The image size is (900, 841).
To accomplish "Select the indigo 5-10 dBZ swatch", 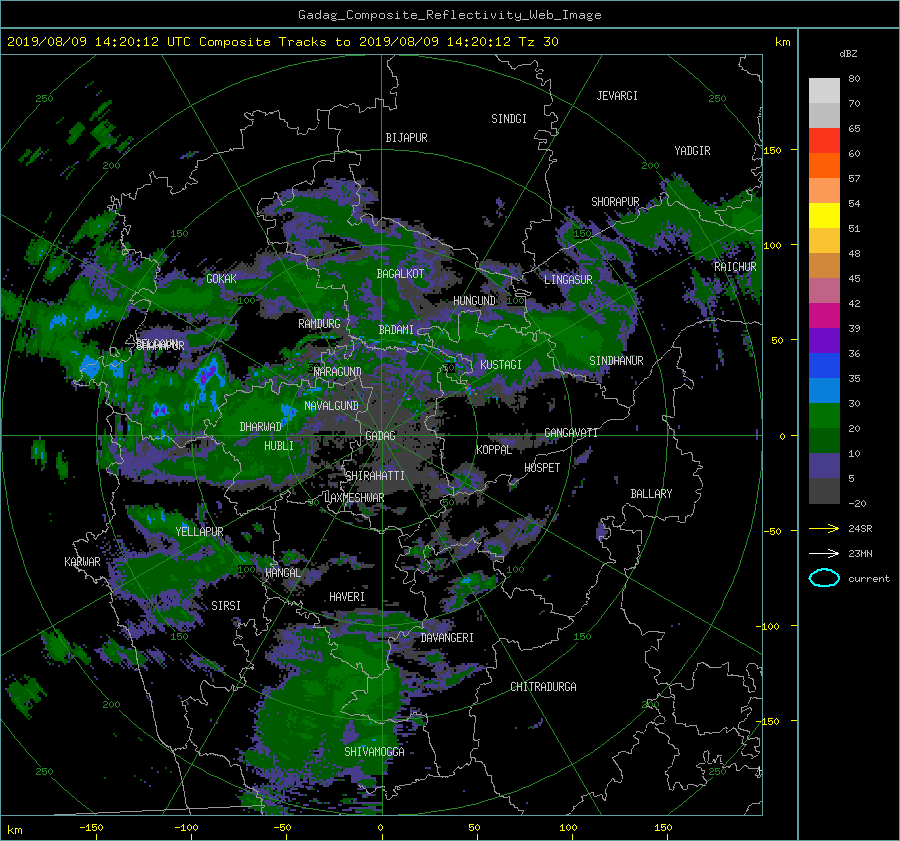I will pyautogui.click(x=824, y=466).
